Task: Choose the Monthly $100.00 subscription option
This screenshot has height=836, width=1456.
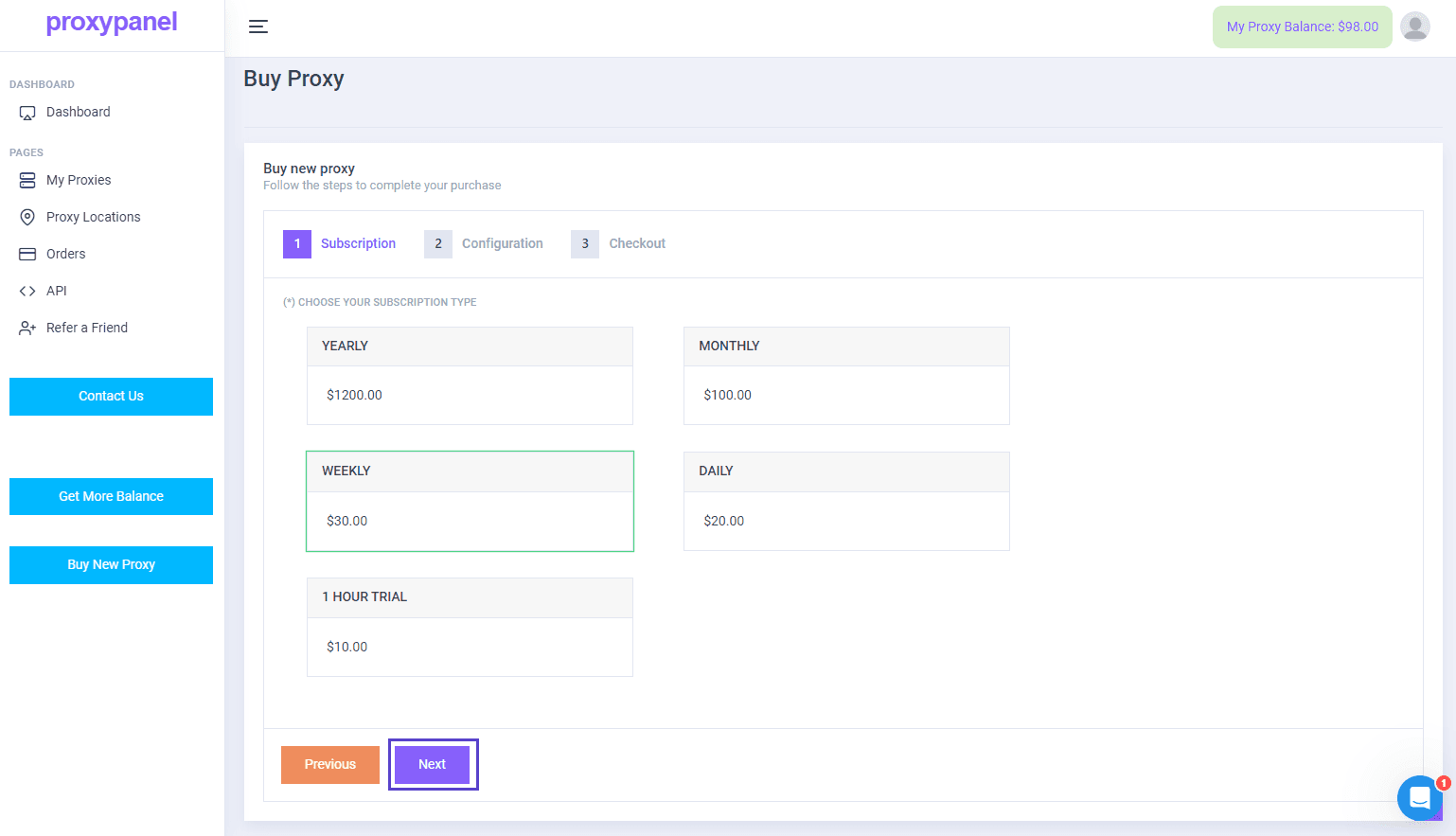Action: tap(846, 376)
